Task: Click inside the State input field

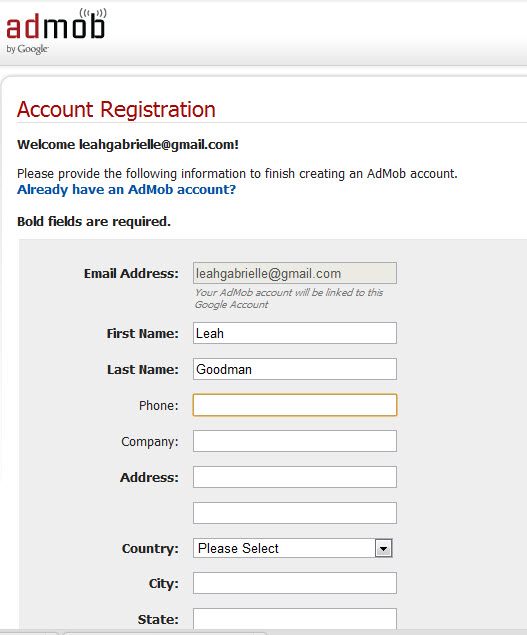Action: tap(294, 619)
